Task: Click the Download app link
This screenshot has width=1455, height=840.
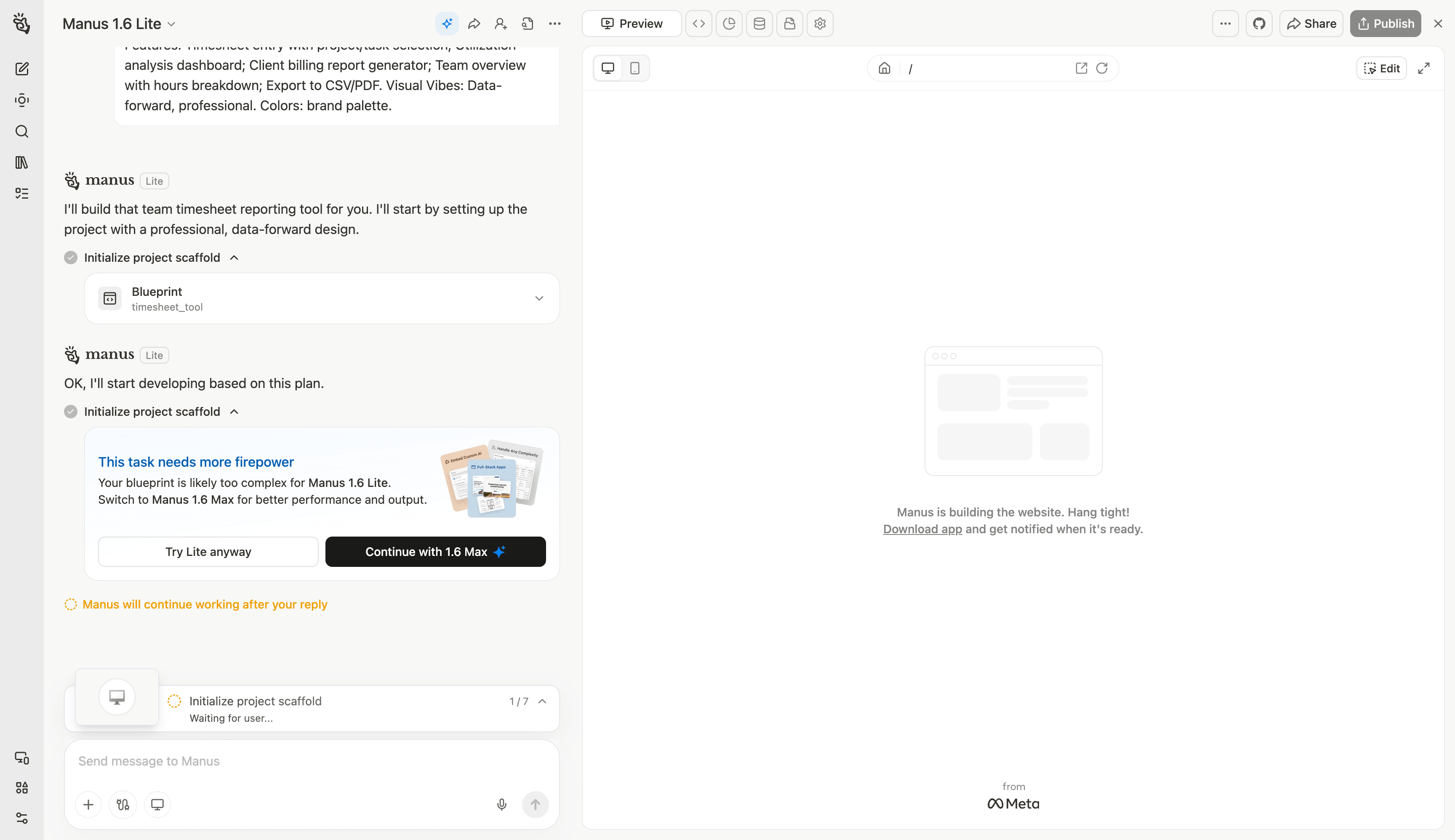Action: [922, 529]
